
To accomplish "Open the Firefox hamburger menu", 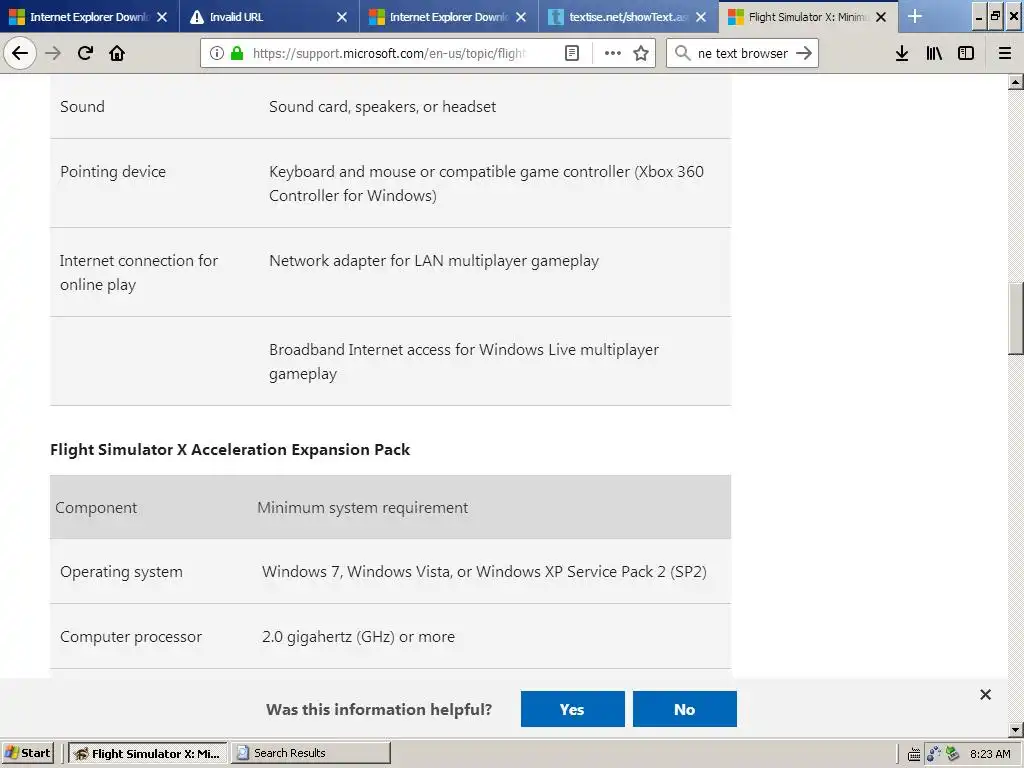I will coord(1005,53).
